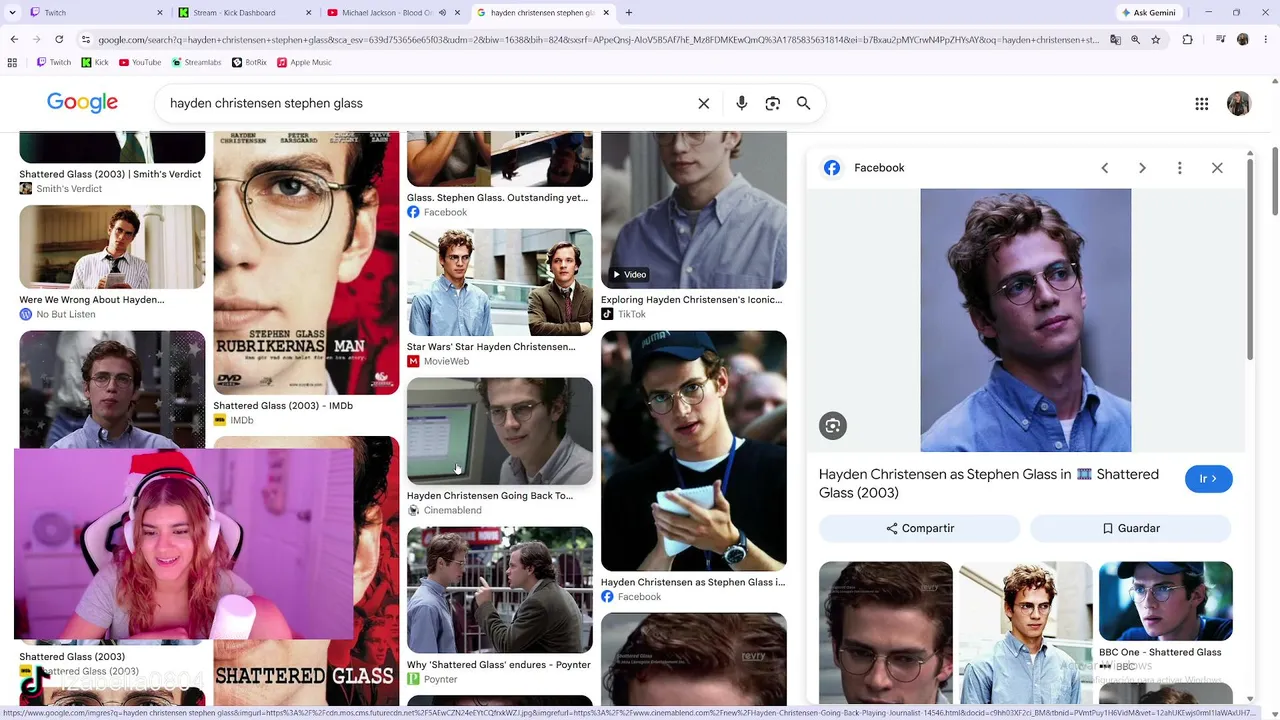1280x720 pixels.
Task: Show next image in the preview panel
Action: (1142, 168)
